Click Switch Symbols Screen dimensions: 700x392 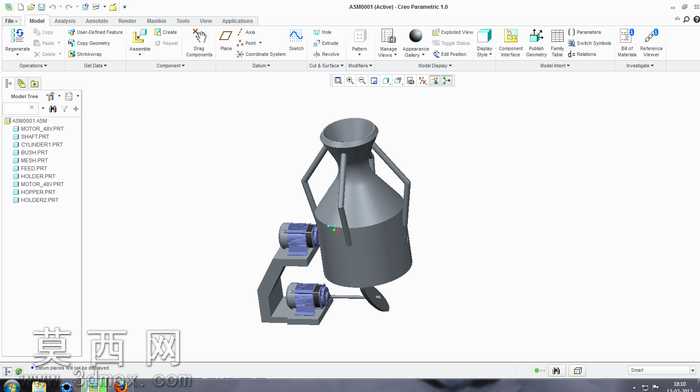click(589, 43)
